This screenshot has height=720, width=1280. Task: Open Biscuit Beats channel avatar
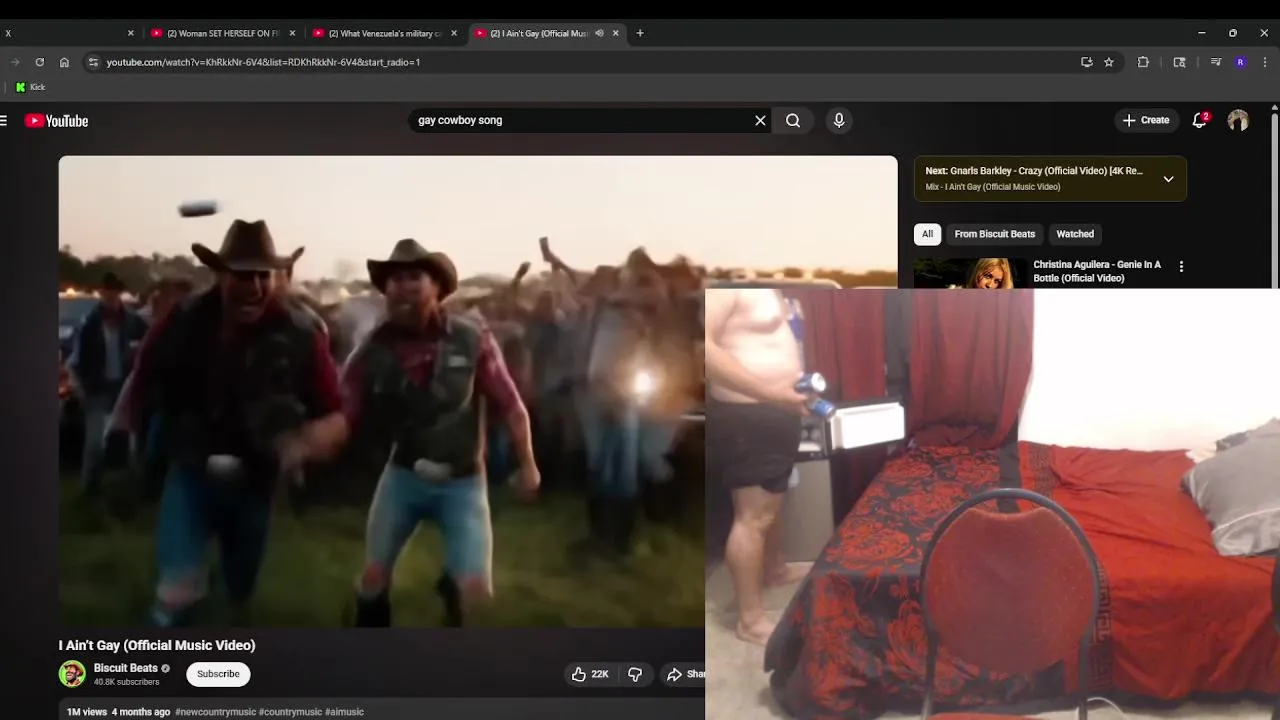(x=72, y=674)
